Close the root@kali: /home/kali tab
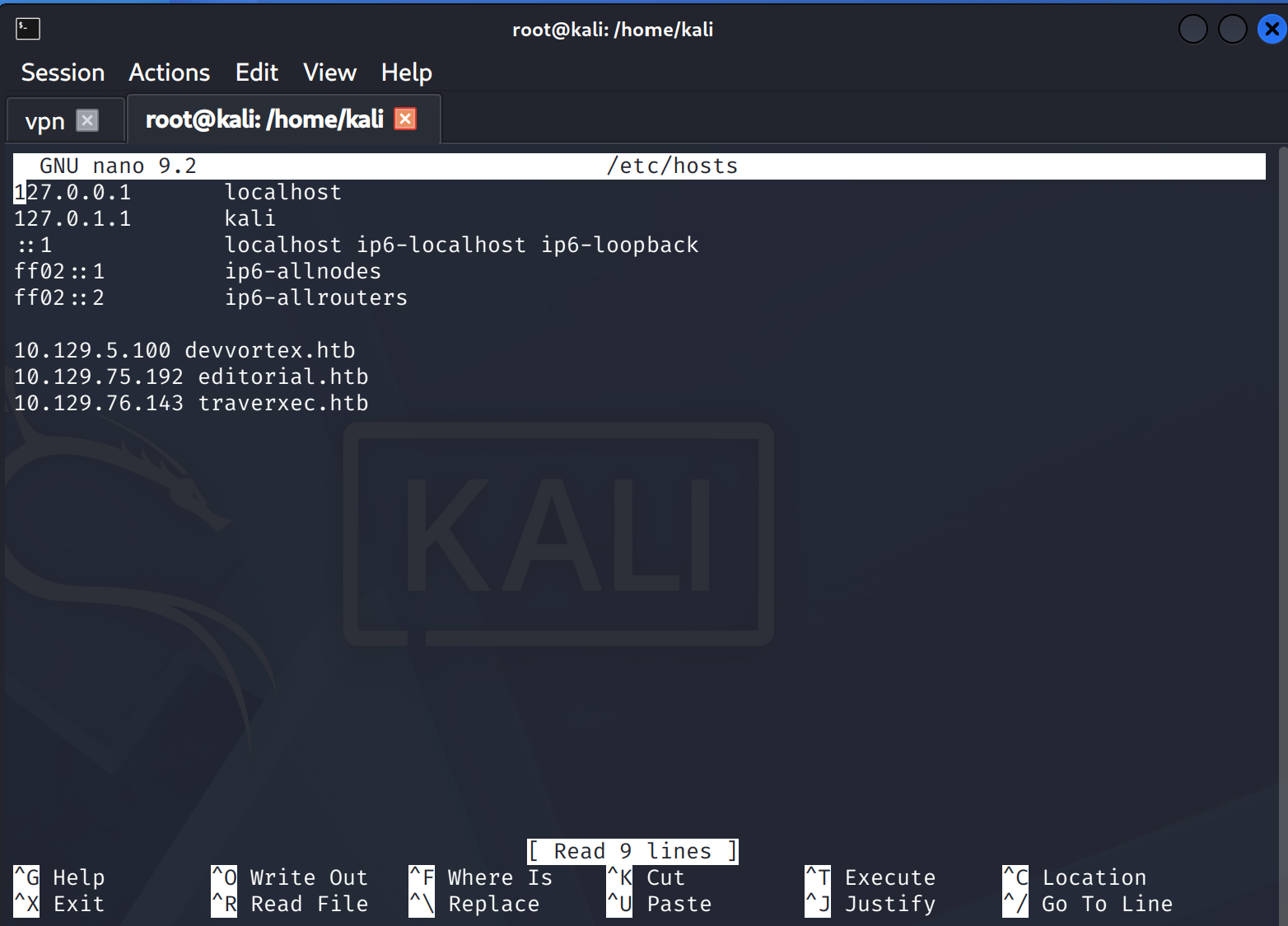 pyautogui.click(x=405, y=119)
